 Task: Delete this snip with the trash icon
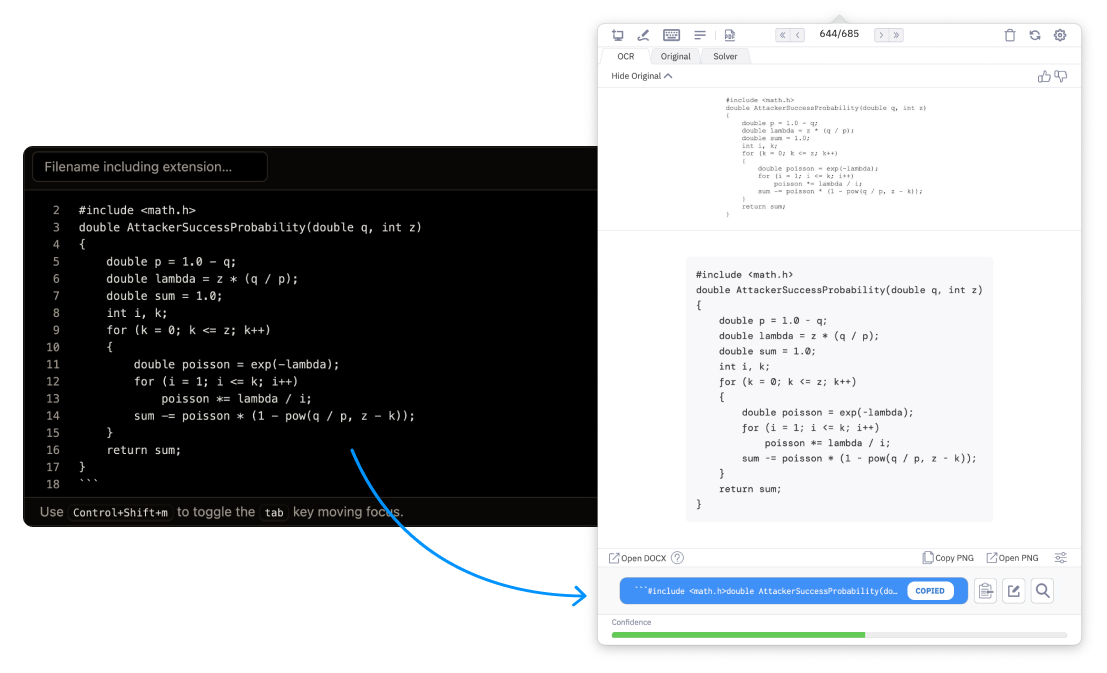[x=1010, y=35]
